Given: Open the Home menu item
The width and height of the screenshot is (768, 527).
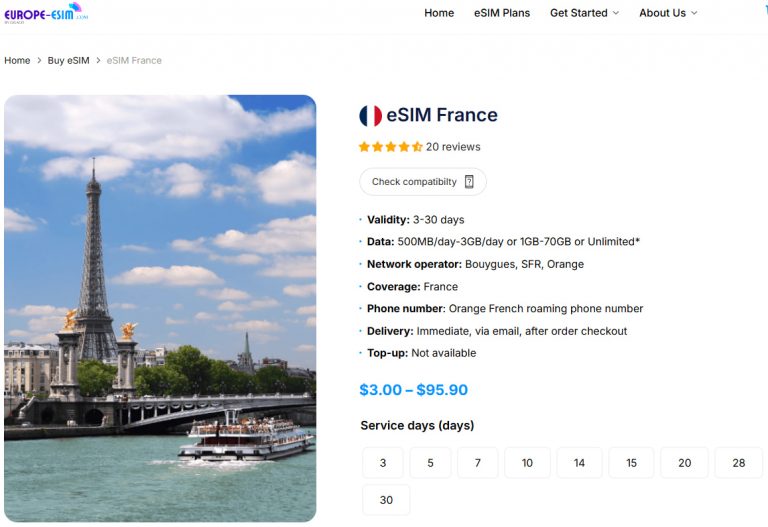Looking at the screenshot, I should click(439, 13).
